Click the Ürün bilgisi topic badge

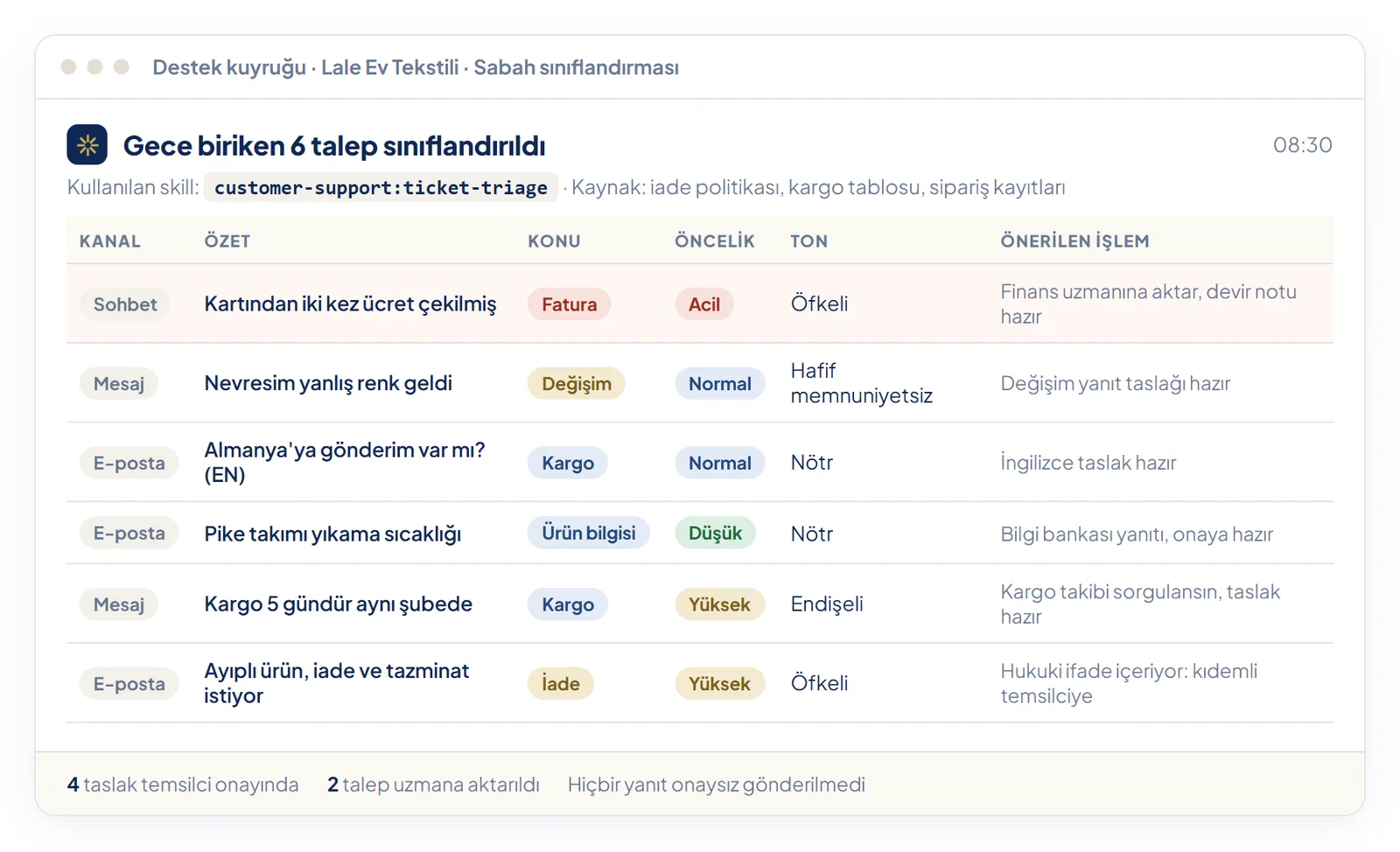point(588,533)
